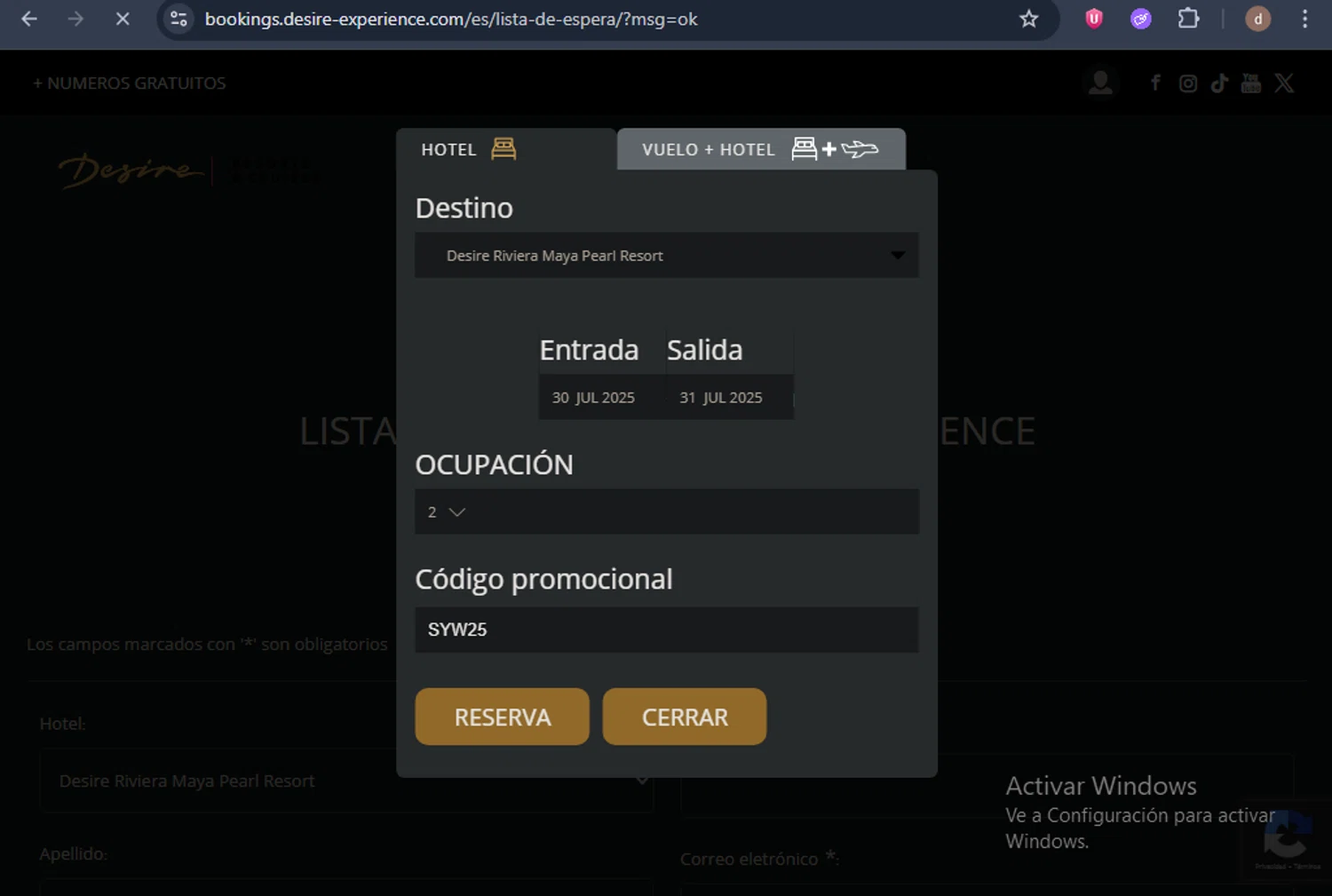Click the Salida label
Image resolution: width=1332 pixels, height=896 pixels.
click(x=705, y=350)
